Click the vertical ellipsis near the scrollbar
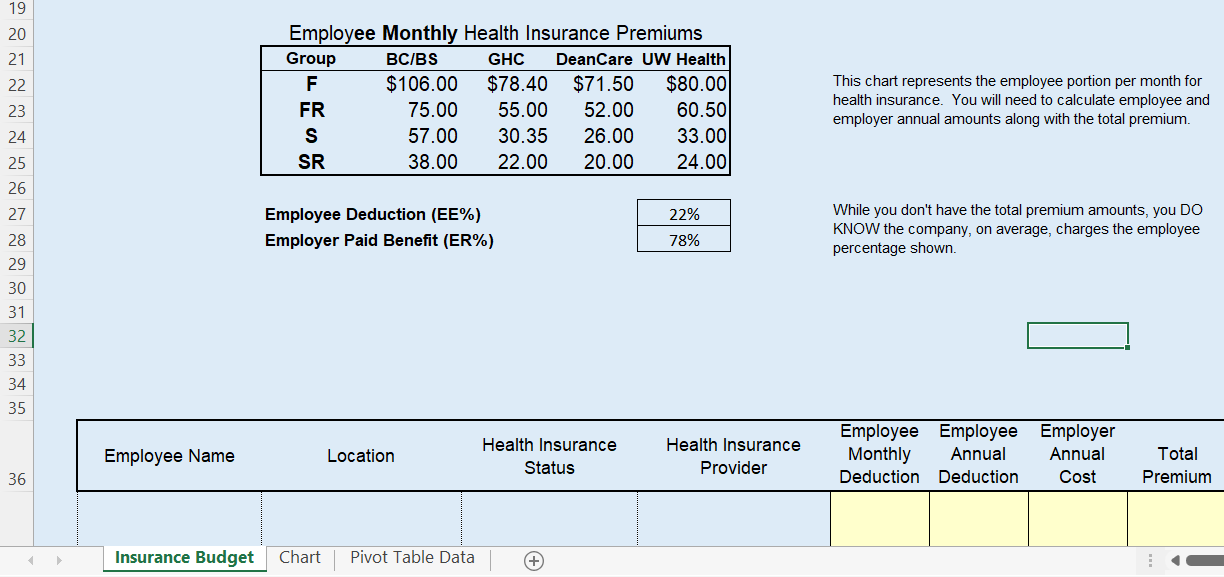 1148,561
